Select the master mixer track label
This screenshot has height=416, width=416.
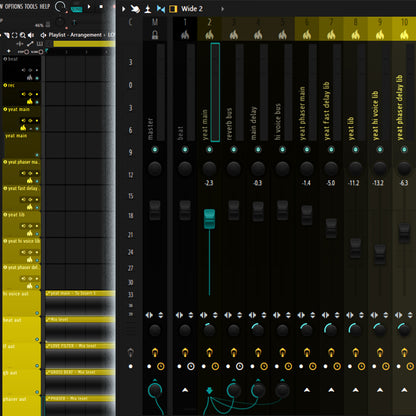coord(150,128)
